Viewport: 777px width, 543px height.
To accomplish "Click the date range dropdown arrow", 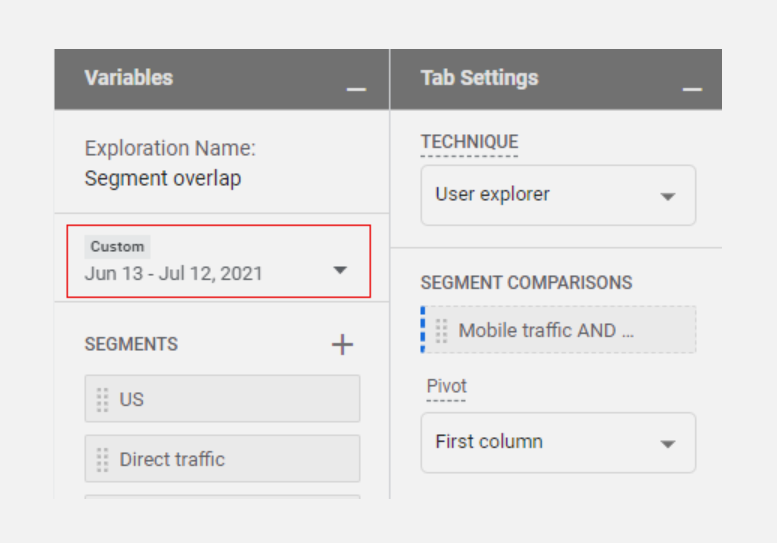I will [340, 270].
